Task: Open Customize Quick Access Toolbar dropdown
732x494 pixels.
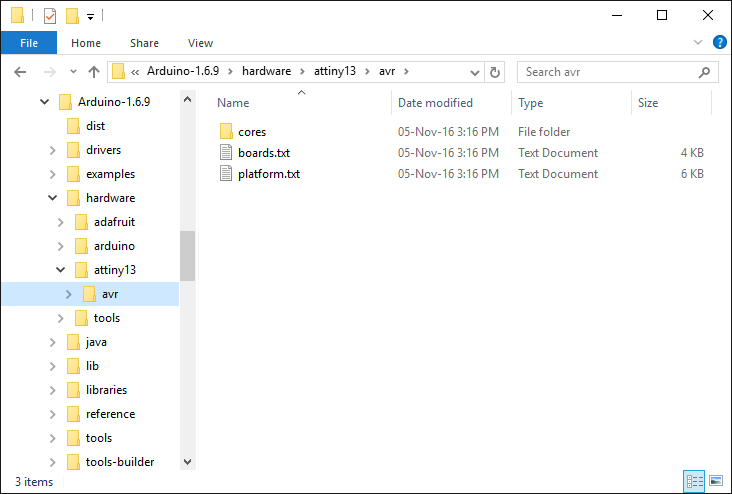Action: point(91,17)
